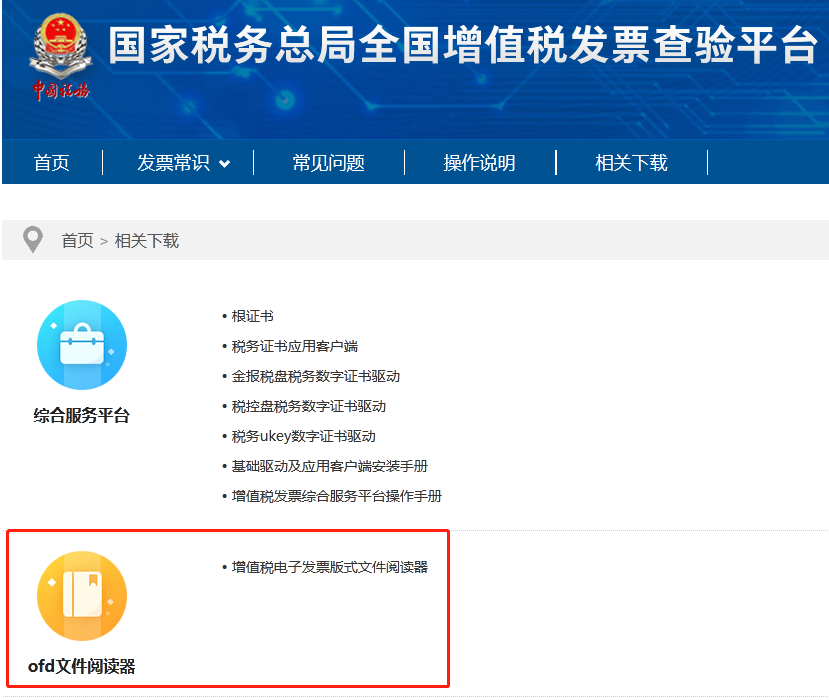The height and width of the screenshot is (700, 829).
Task: Click the blue briefcase 综合服务平台 icon
Action: [x=82, y=345]
